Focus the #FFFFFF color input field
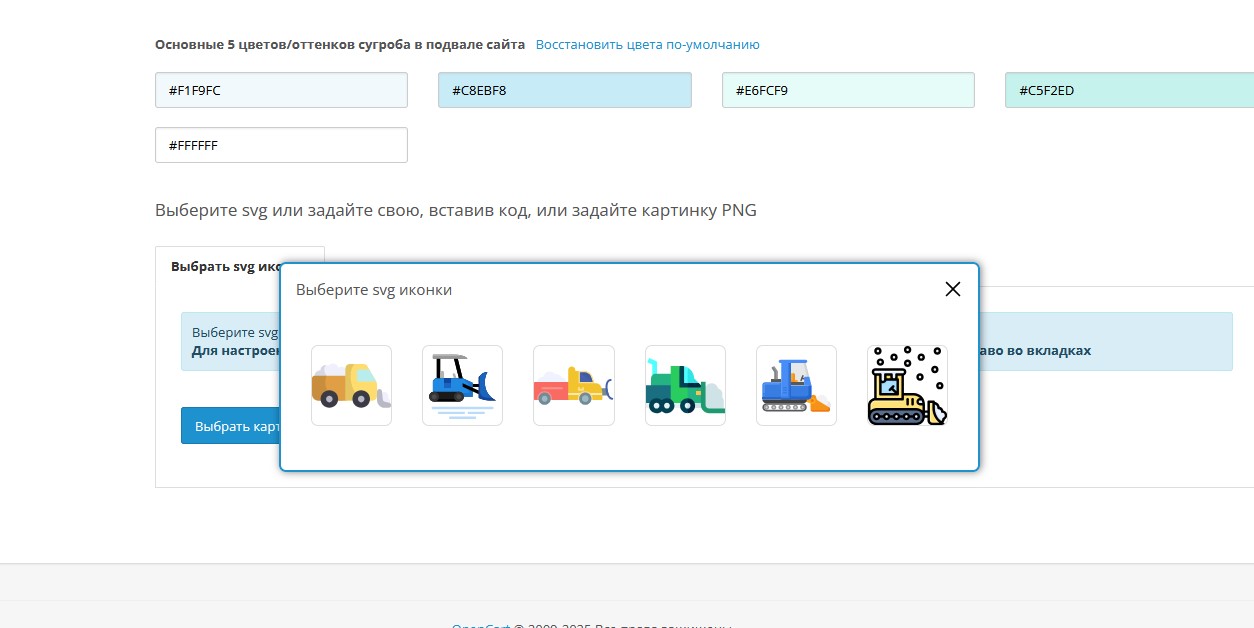Image resolution: width=1254 pixels, height=628 pixels. [281, 145]
